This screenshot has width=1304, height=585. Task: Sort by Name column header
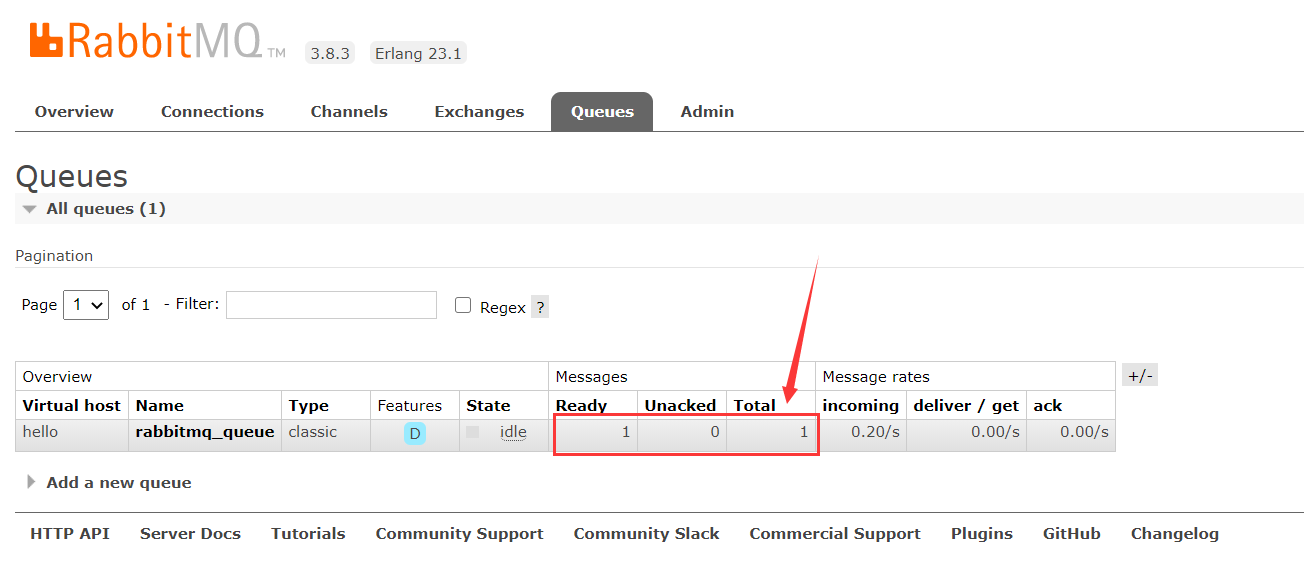point(160,406)
